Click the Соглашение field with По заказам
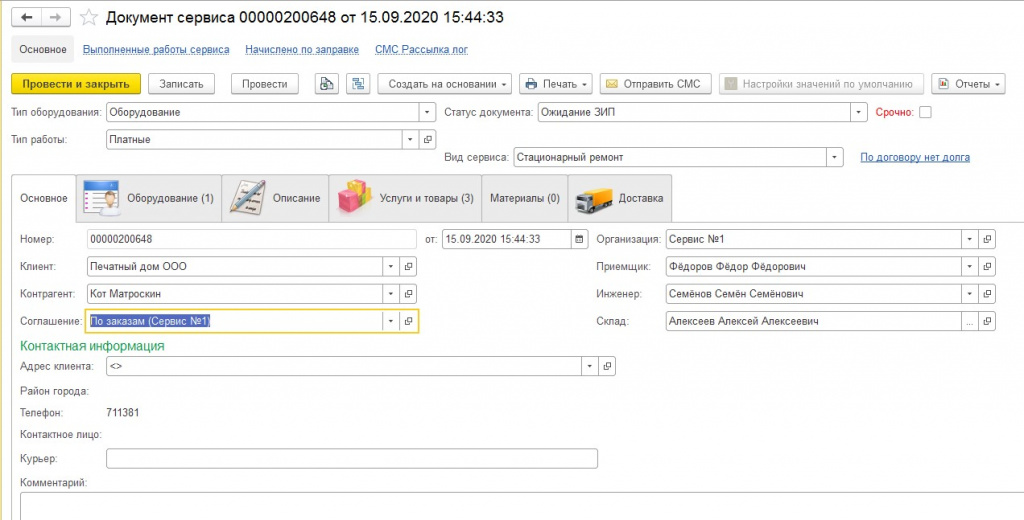This screenshot has width=1024, height=520. (x=234, y=321)
